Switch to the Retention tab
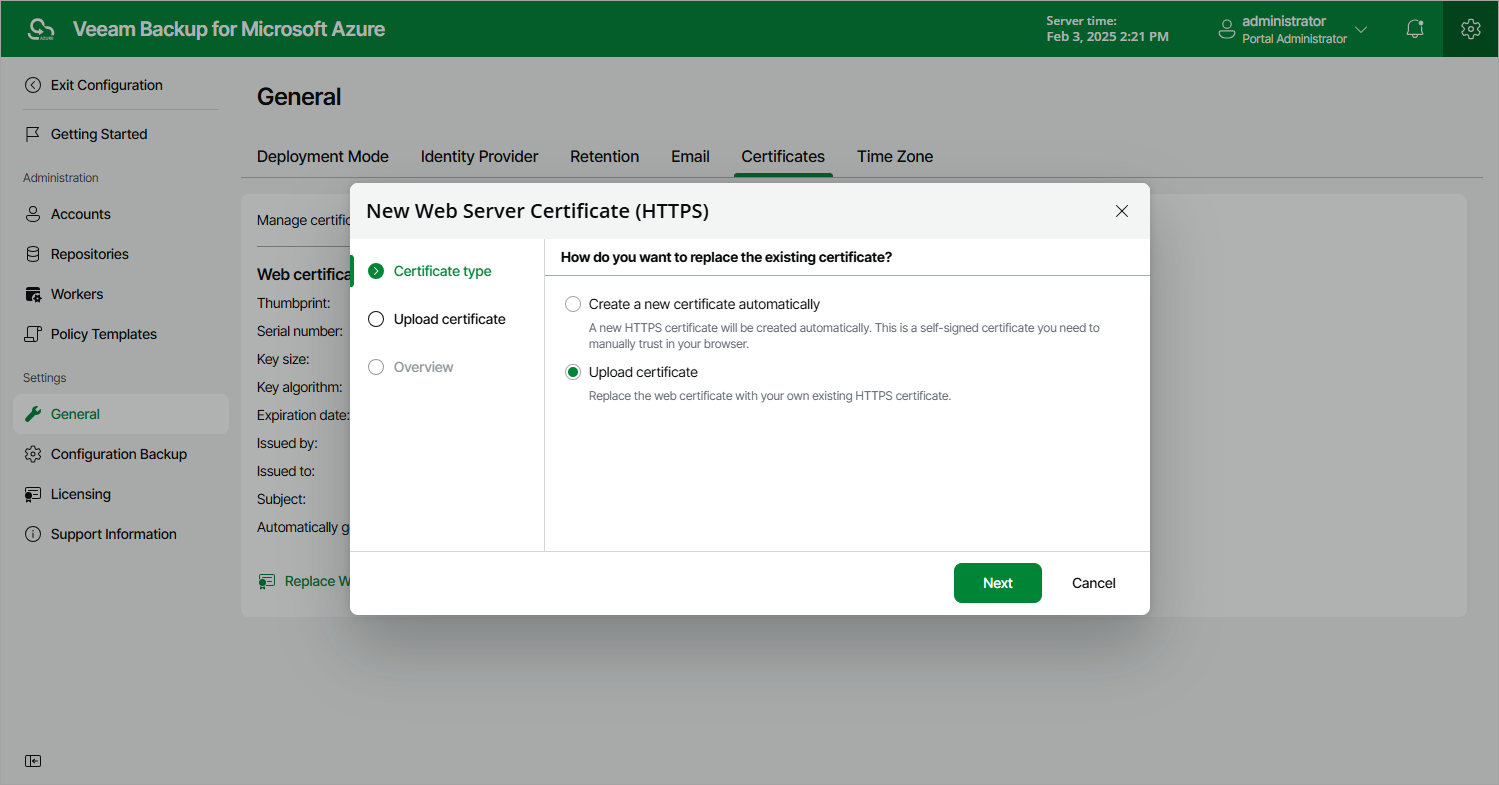 tap(605, 156)
